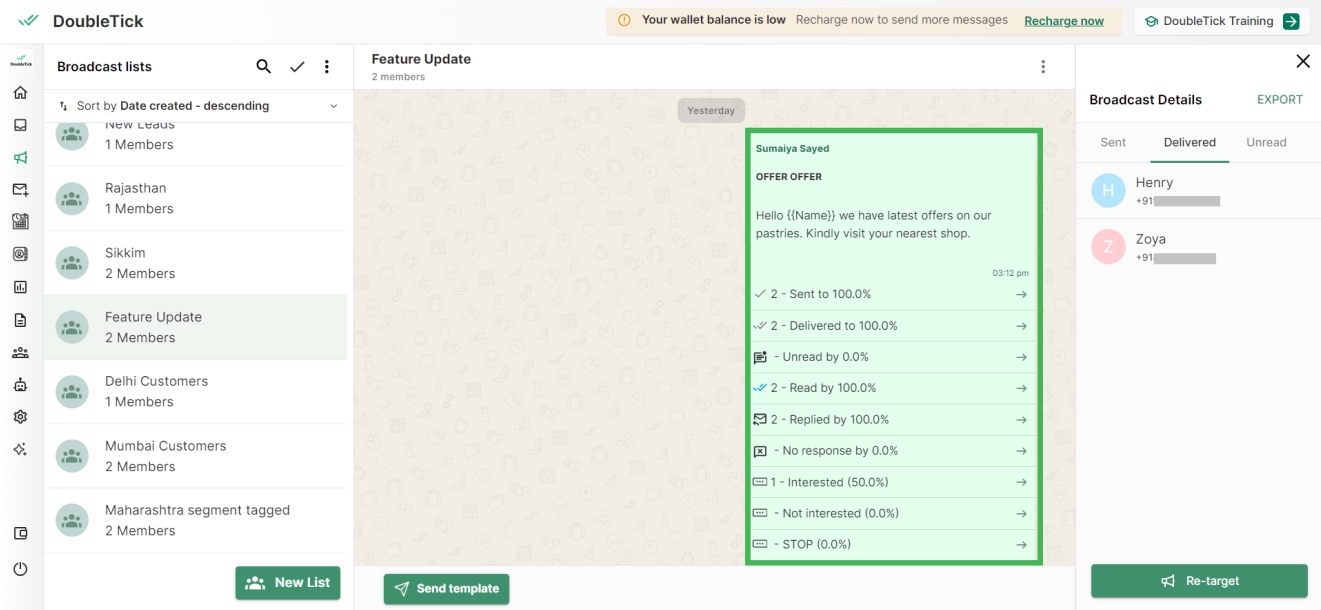
Task: Switch to the Unread tab
Action: click(x=1266, y=142)
